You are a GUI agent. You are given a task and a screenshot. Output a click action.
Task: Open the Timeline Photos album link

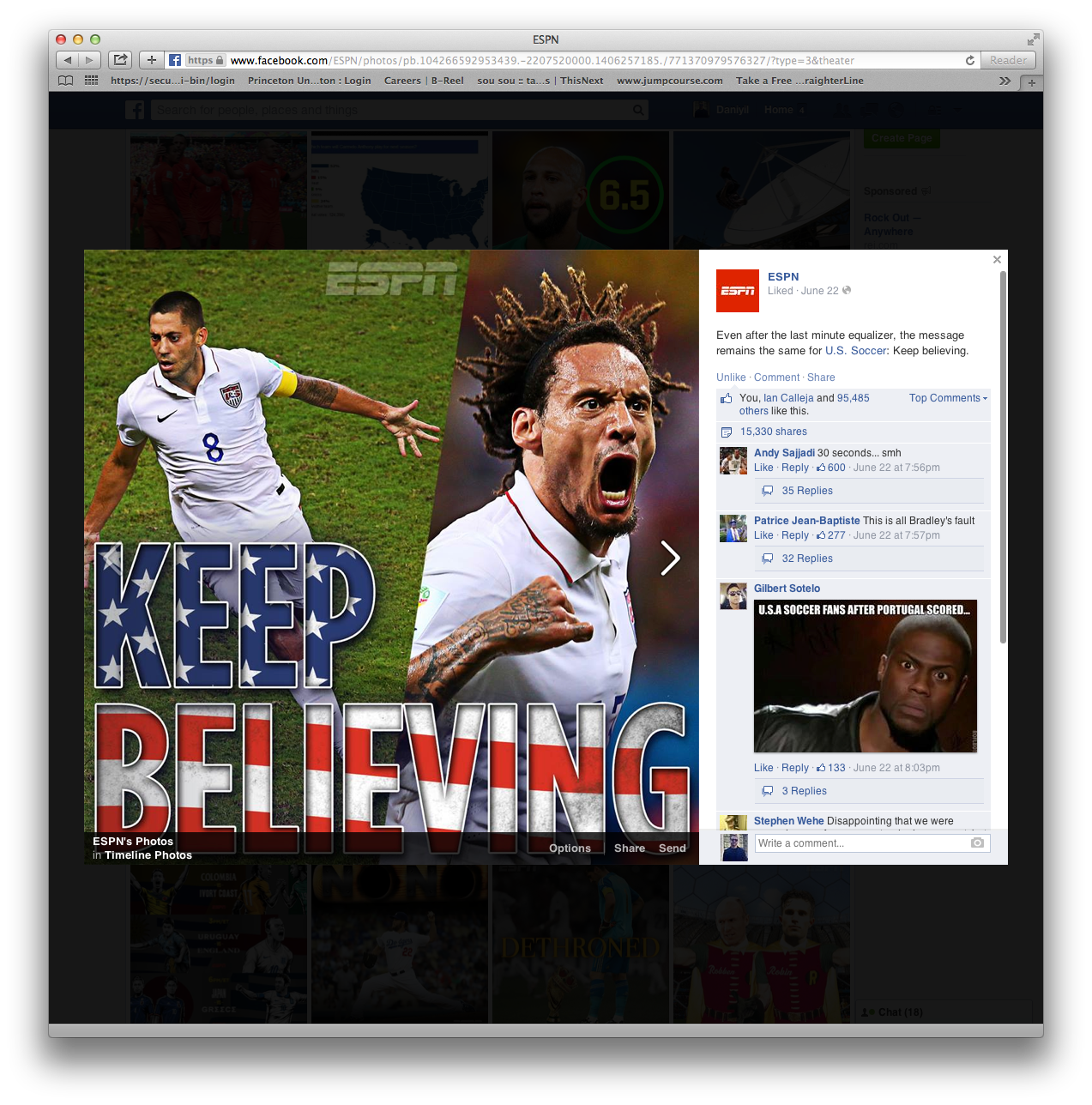pyautogui.click(x=148, y=855)
